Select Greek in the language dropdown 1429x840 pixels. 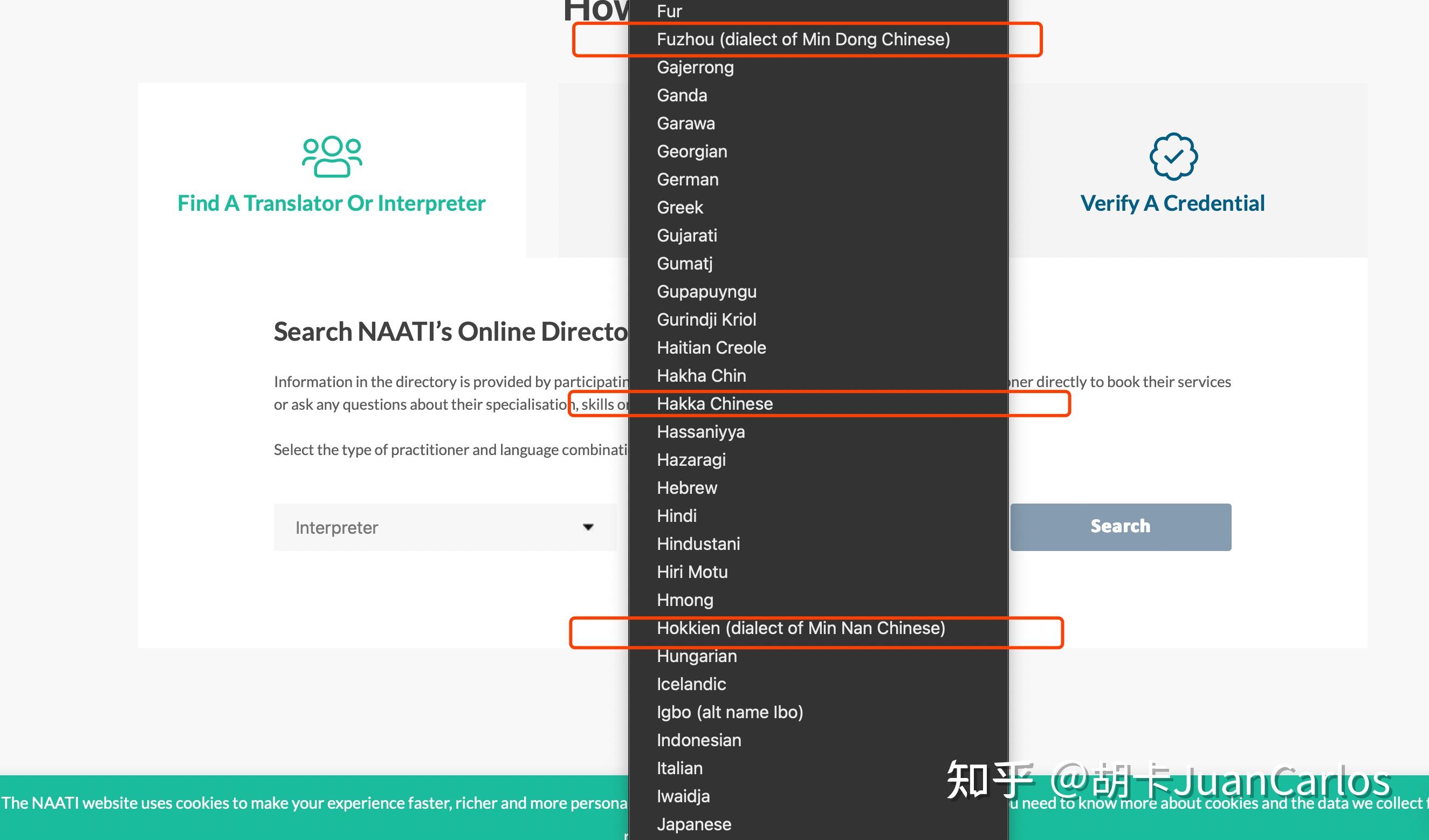[679, 208]
